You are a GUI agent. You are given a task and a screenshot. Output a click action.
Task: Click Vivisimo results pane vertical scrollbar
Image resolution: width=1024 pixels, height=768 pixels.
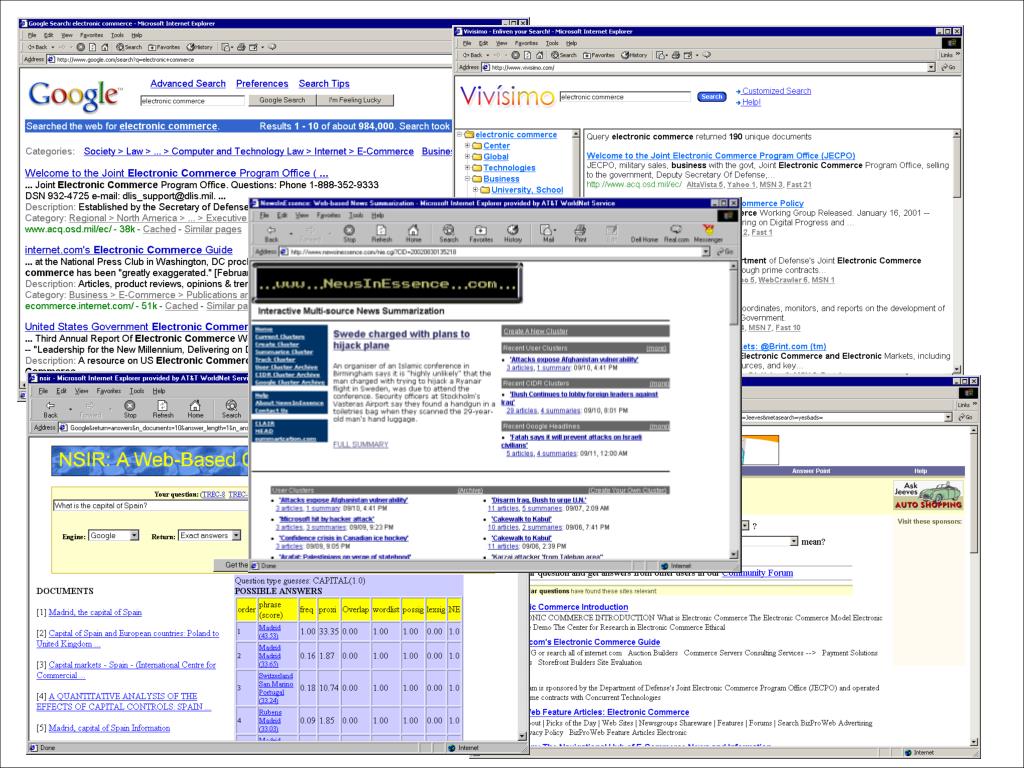tap(957, 251)
